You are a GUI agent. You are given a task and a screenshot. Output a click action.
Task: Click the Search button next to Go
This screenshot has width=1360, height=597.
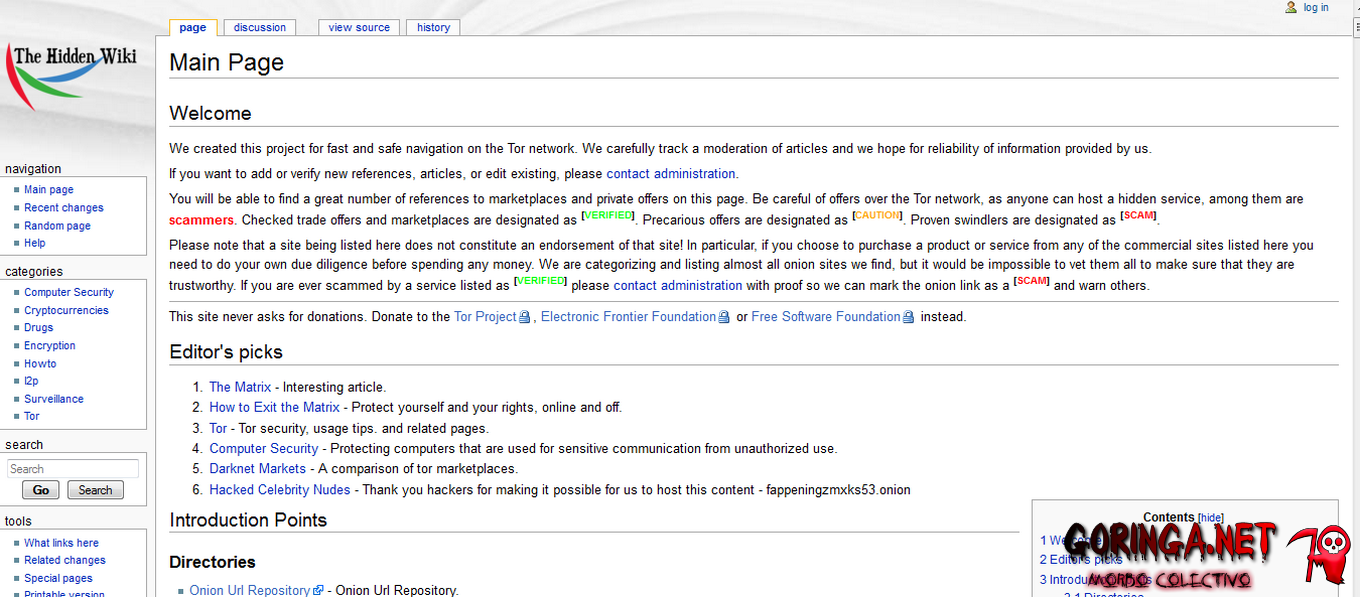coord(96,490)
